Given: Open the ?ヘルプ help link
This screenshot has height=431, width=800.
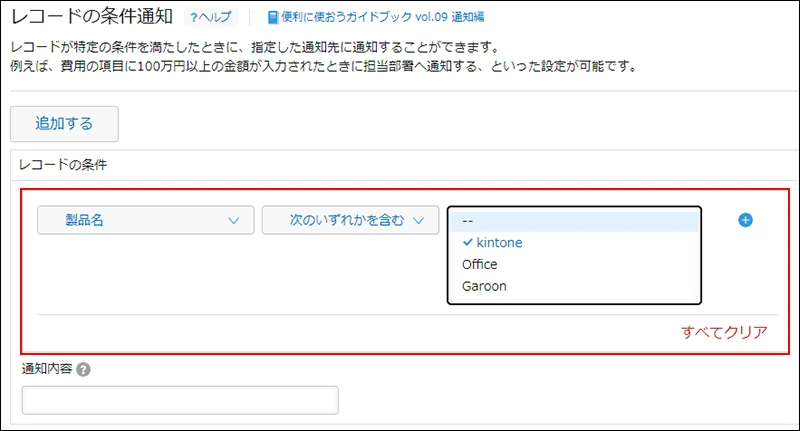Looking at the screenshot, I should pos(210,17).
